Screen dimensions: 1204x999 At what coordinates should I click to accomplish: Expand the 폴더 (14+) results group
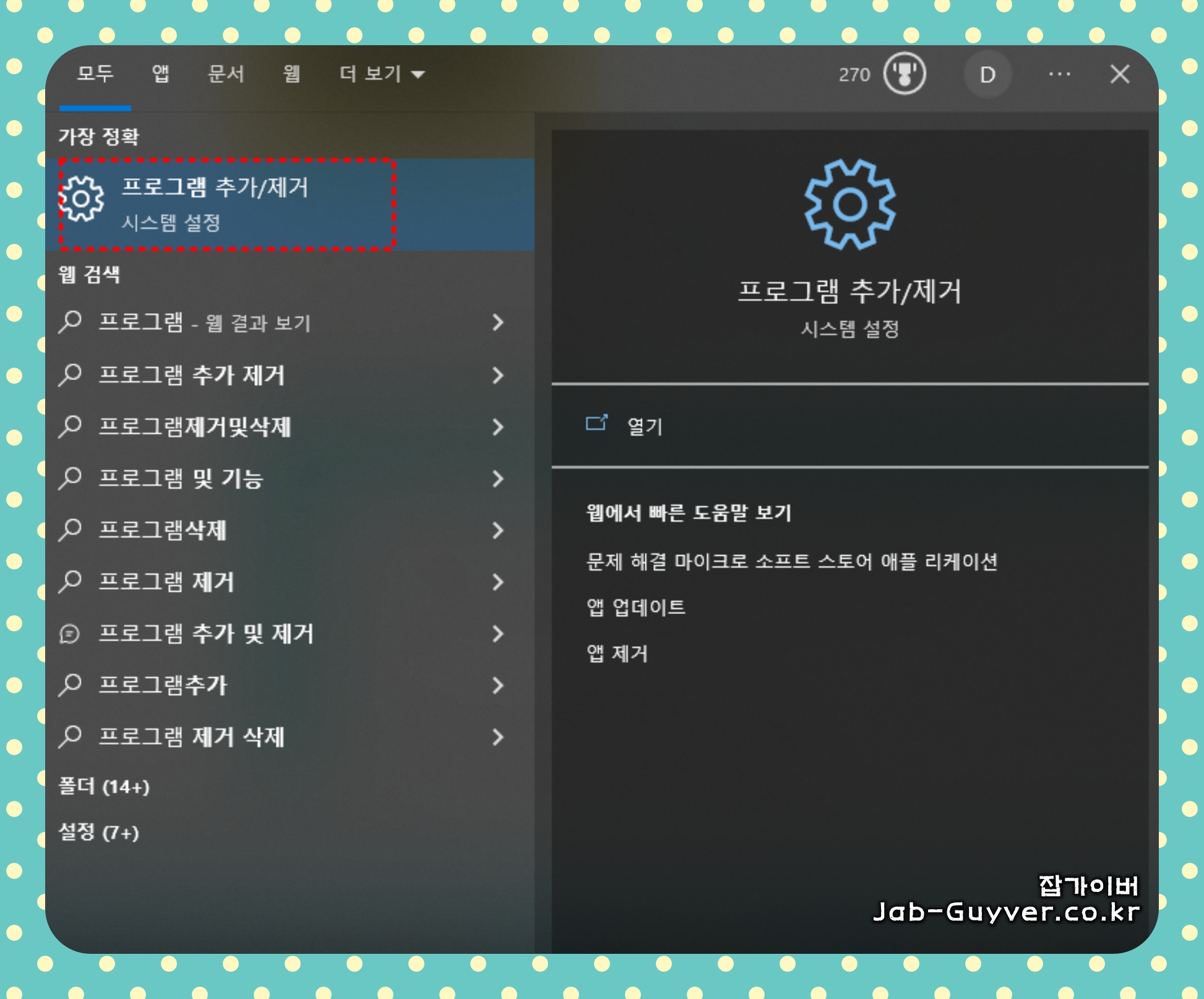pyautogui.click(x=104, y=787)
